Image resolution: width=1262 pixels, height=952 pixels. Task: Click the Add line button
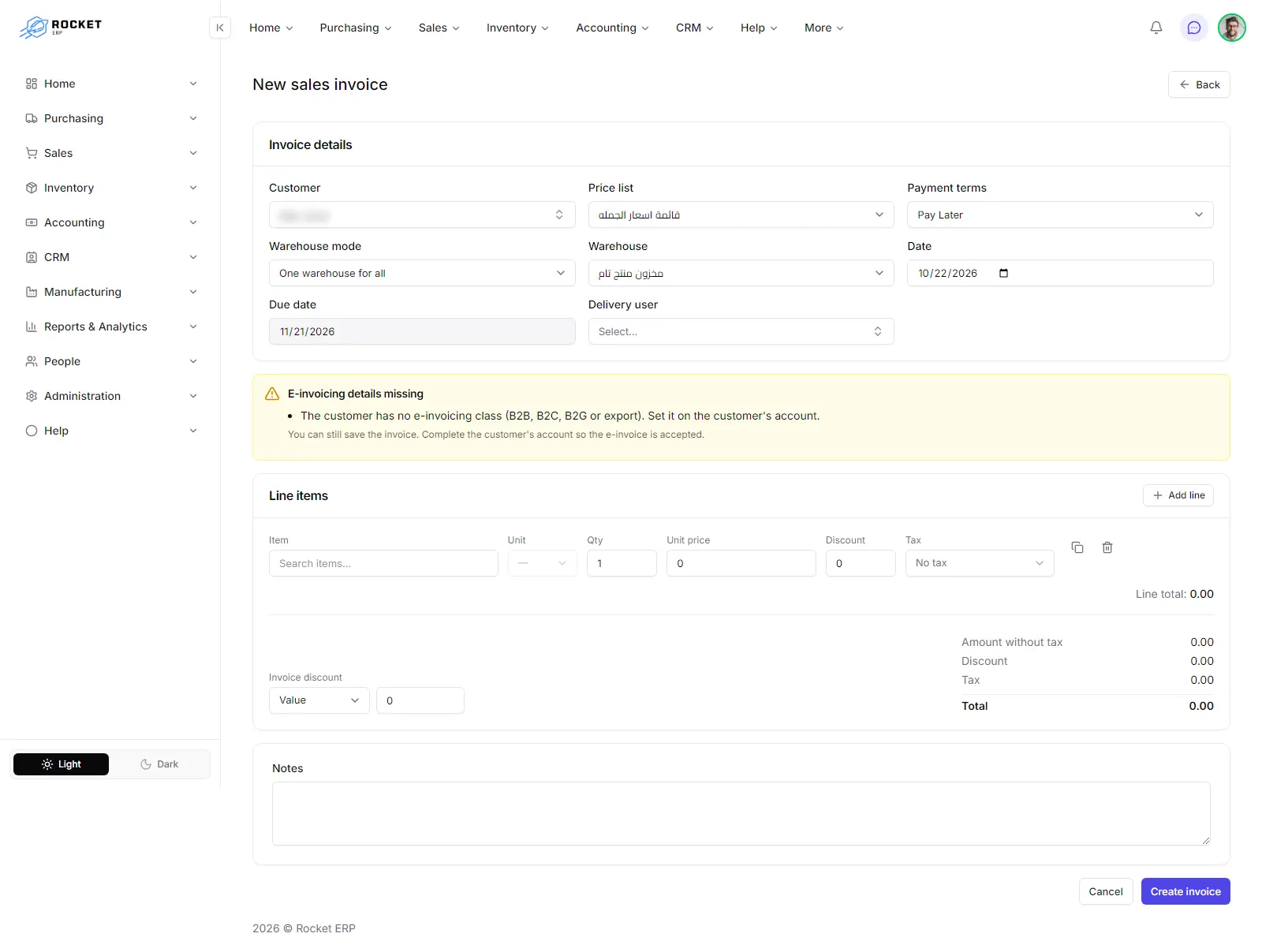[1178, 495]
